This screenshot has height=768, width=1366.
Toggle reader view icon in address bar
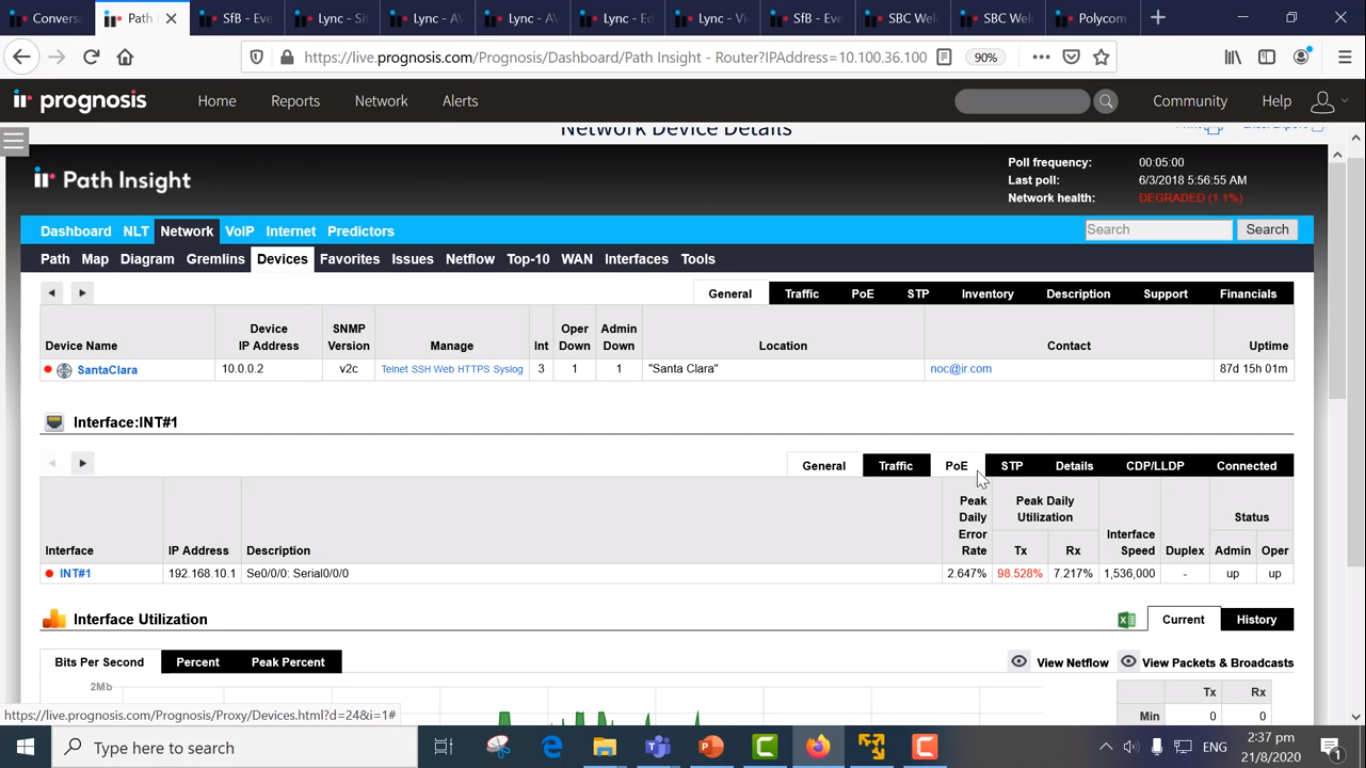[x=944, y=57]
